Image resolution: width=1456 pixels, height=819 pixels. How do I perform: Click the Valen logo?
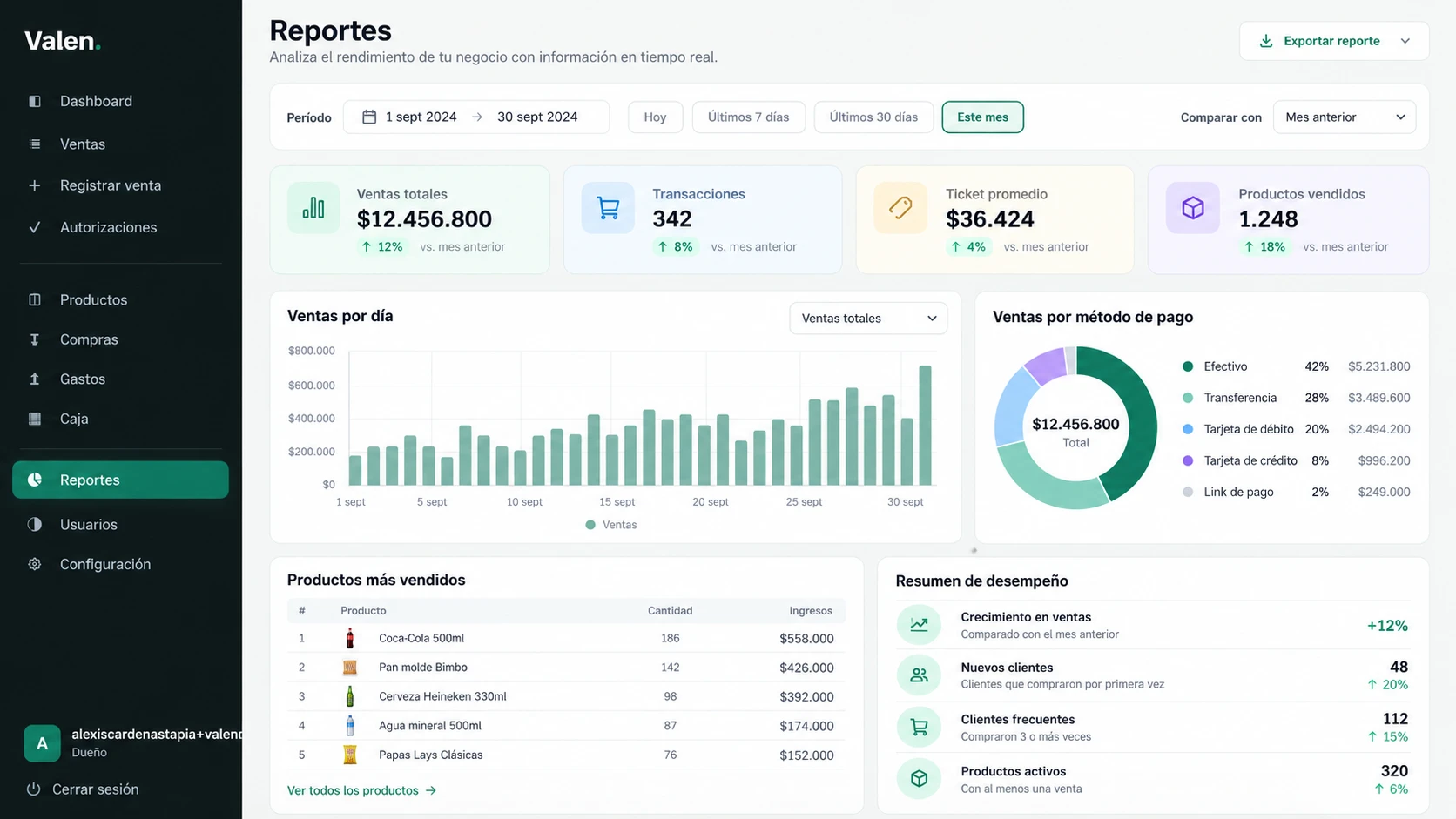(63, 41)
